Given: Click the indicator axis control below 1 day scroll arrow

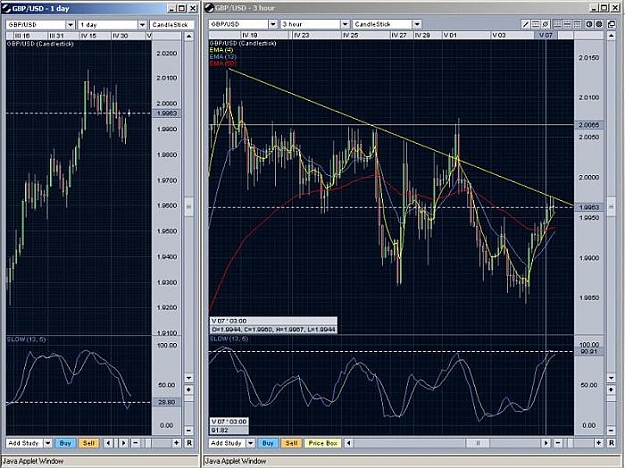Looking at the screenshot, I should pos(189,389).
